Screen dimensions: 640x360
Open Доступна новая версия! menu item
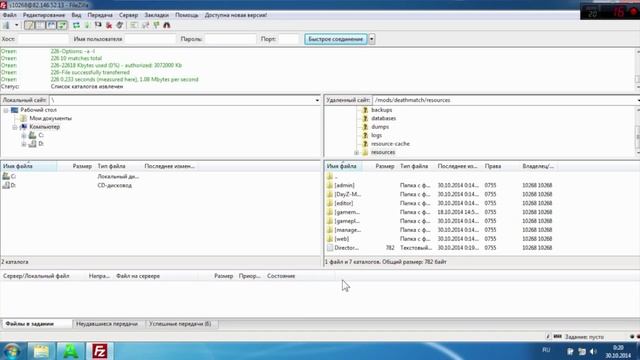[x=236, y=15]
